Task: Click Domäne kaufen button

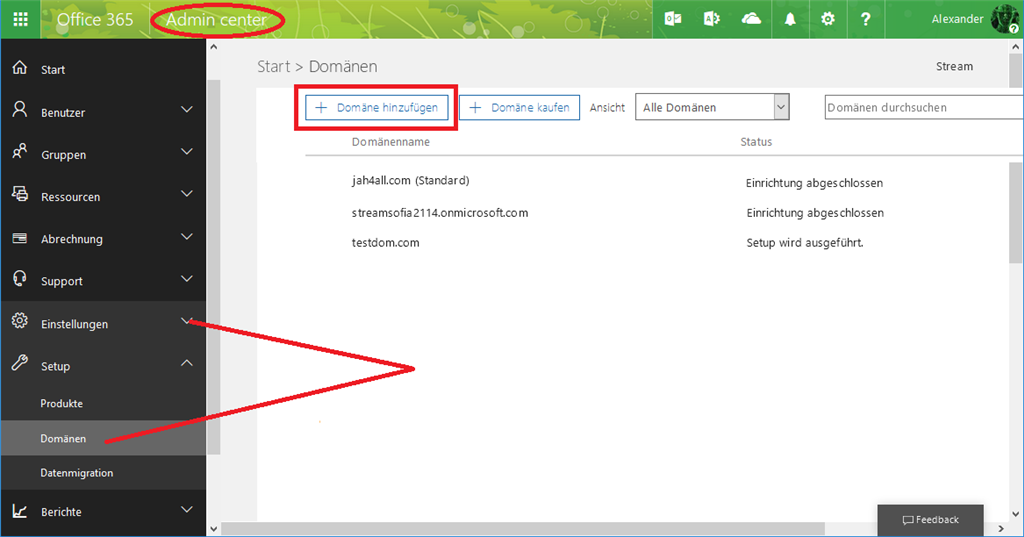Action: (x=519, y=107)
